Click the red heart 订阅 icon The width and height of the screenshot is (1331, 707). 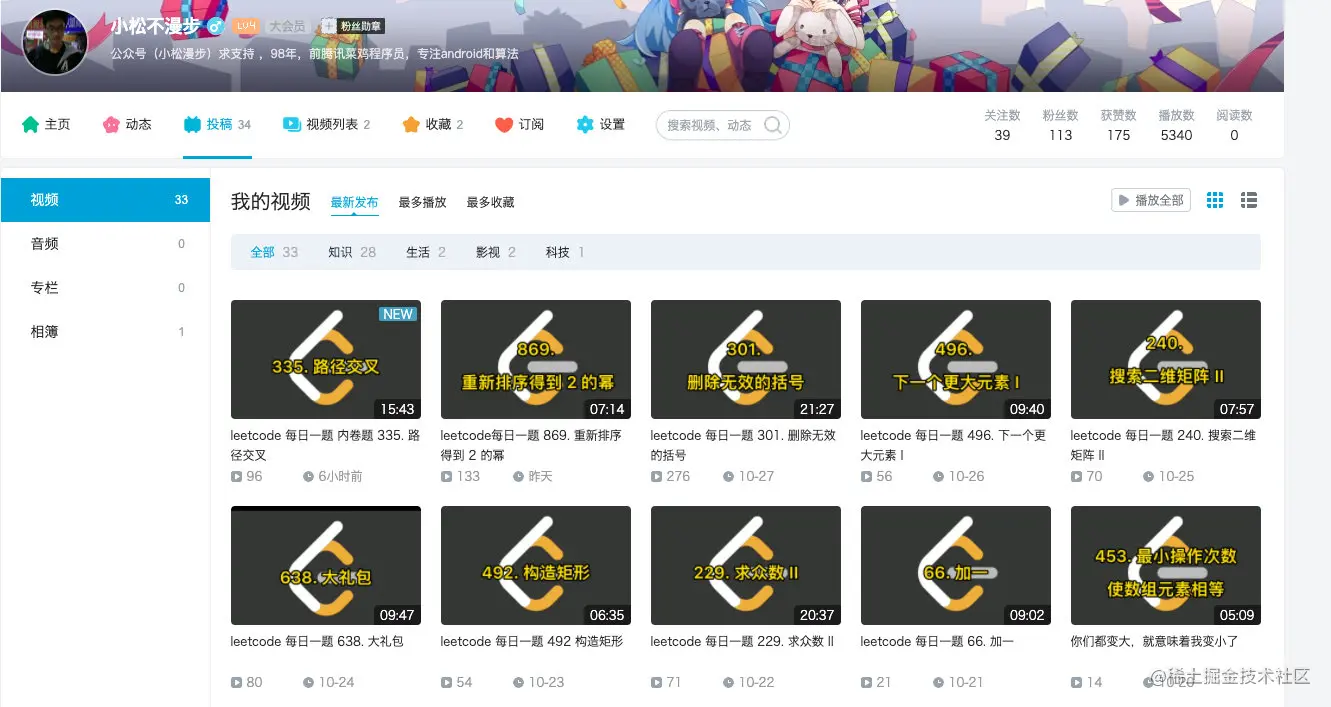504,125
